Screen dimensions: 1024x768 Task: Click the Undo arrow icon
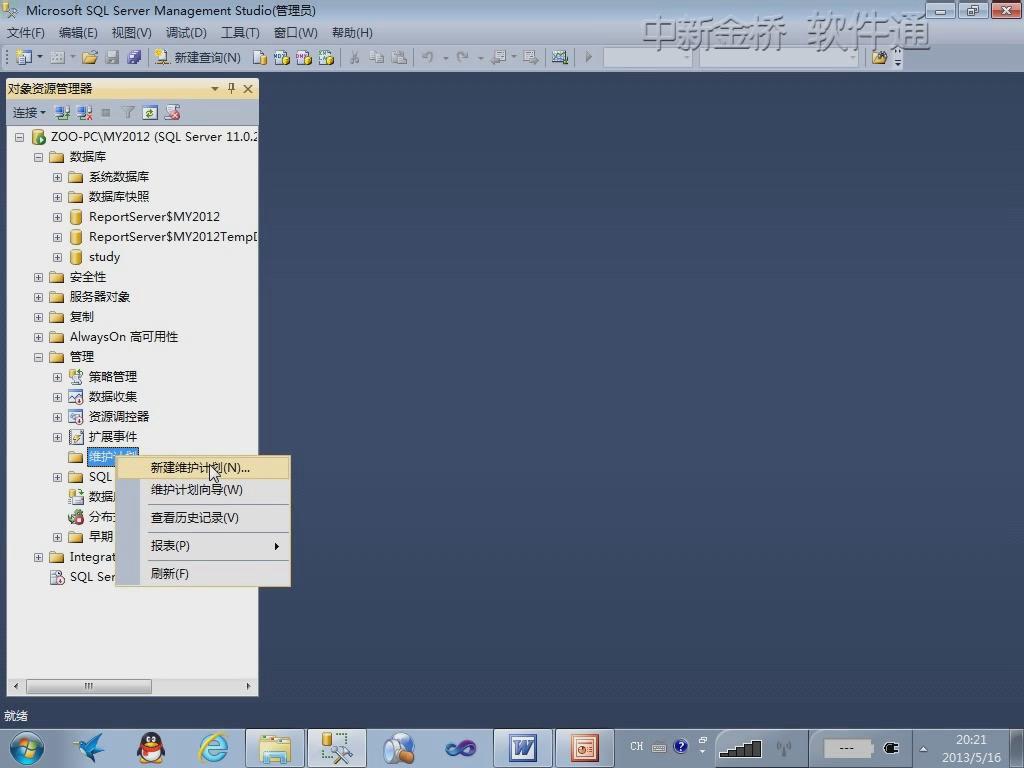click(428, 57)
